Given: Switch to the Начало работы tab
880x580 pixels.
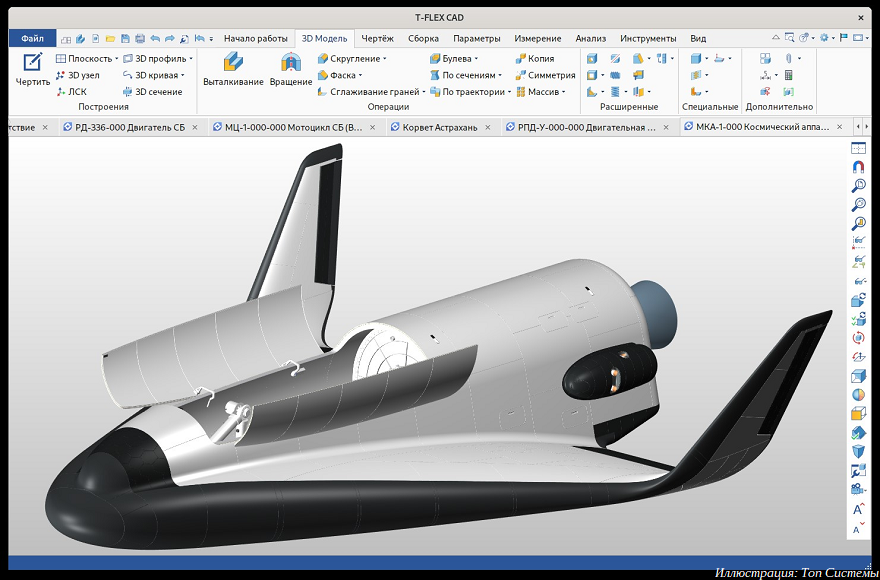Looking at the screenshot, I should tap(255, 39).
